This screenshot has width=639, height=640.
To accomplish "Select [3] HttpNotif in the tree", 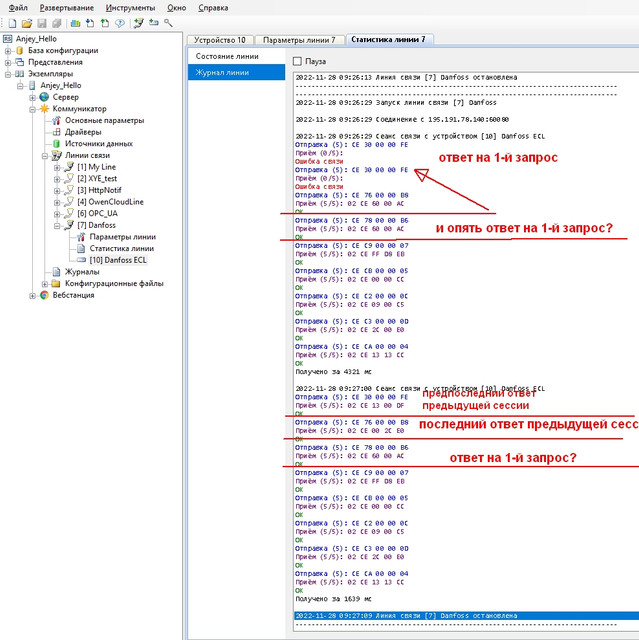I will [x=99, y=190].
